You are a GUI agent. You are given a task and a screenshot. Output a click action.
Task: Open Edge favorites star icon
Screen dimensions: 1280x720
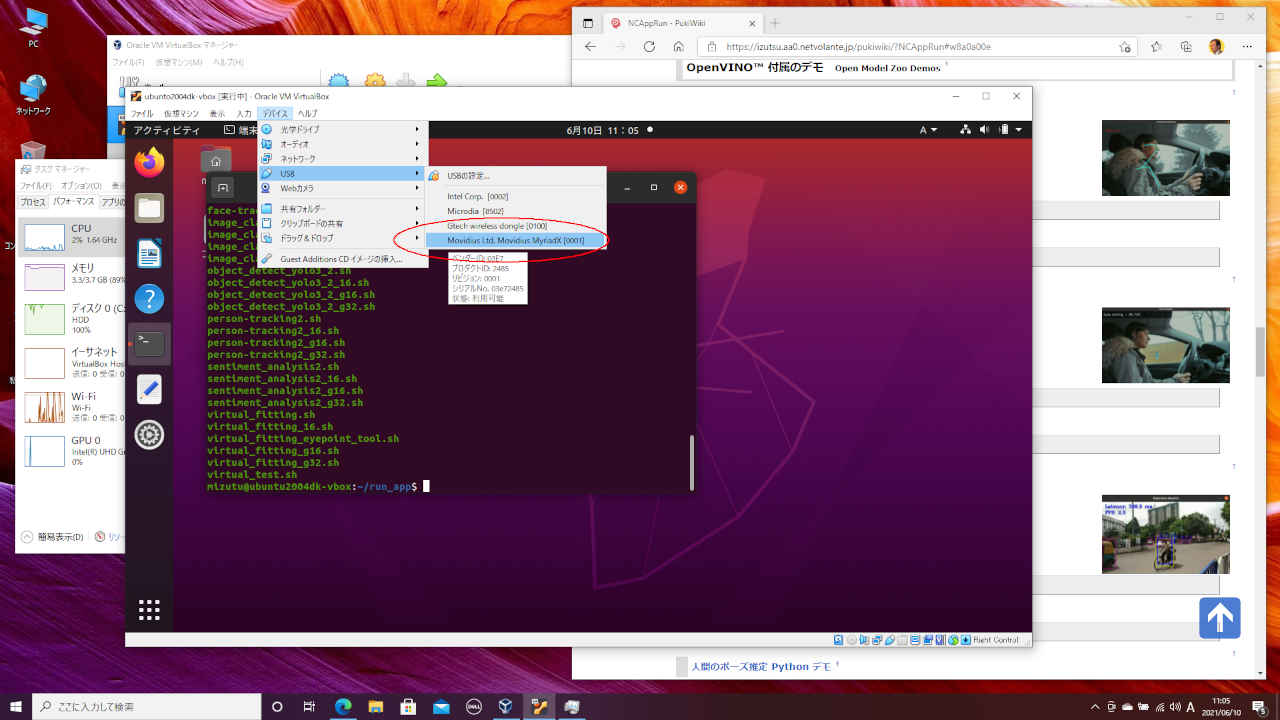1157,47
